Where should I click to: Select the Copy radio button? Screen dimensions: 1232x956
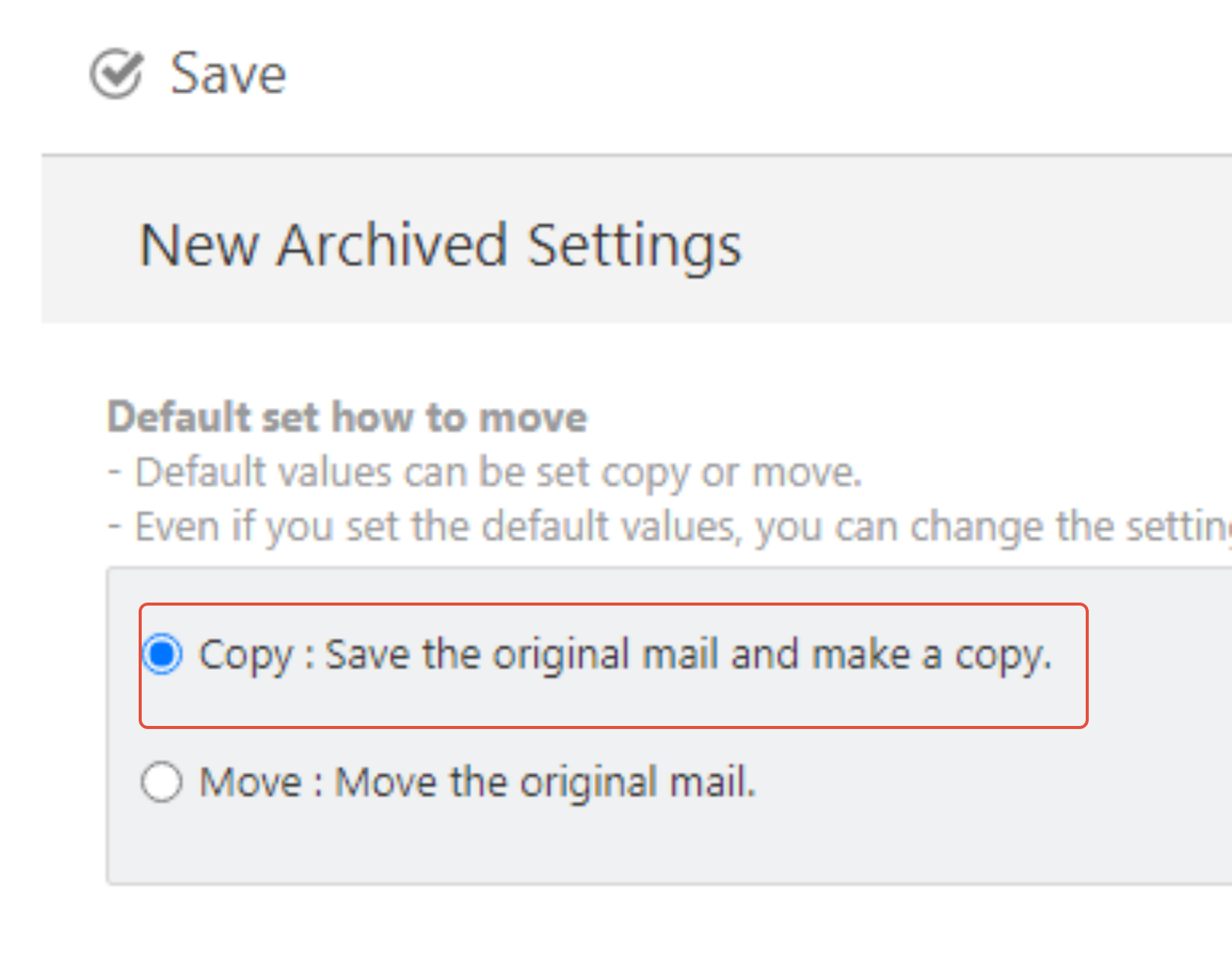(x=162, y=654)
